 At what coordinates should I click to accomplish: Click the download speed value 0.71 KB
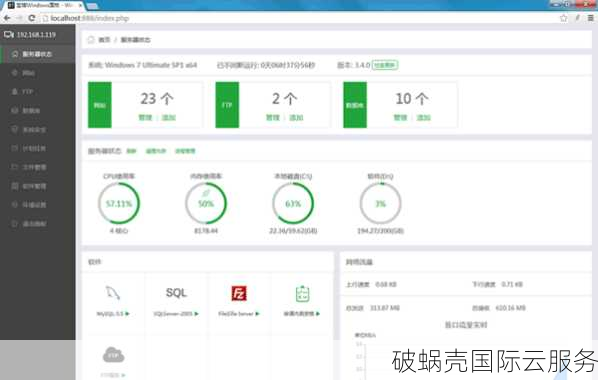tap(512, 285)
